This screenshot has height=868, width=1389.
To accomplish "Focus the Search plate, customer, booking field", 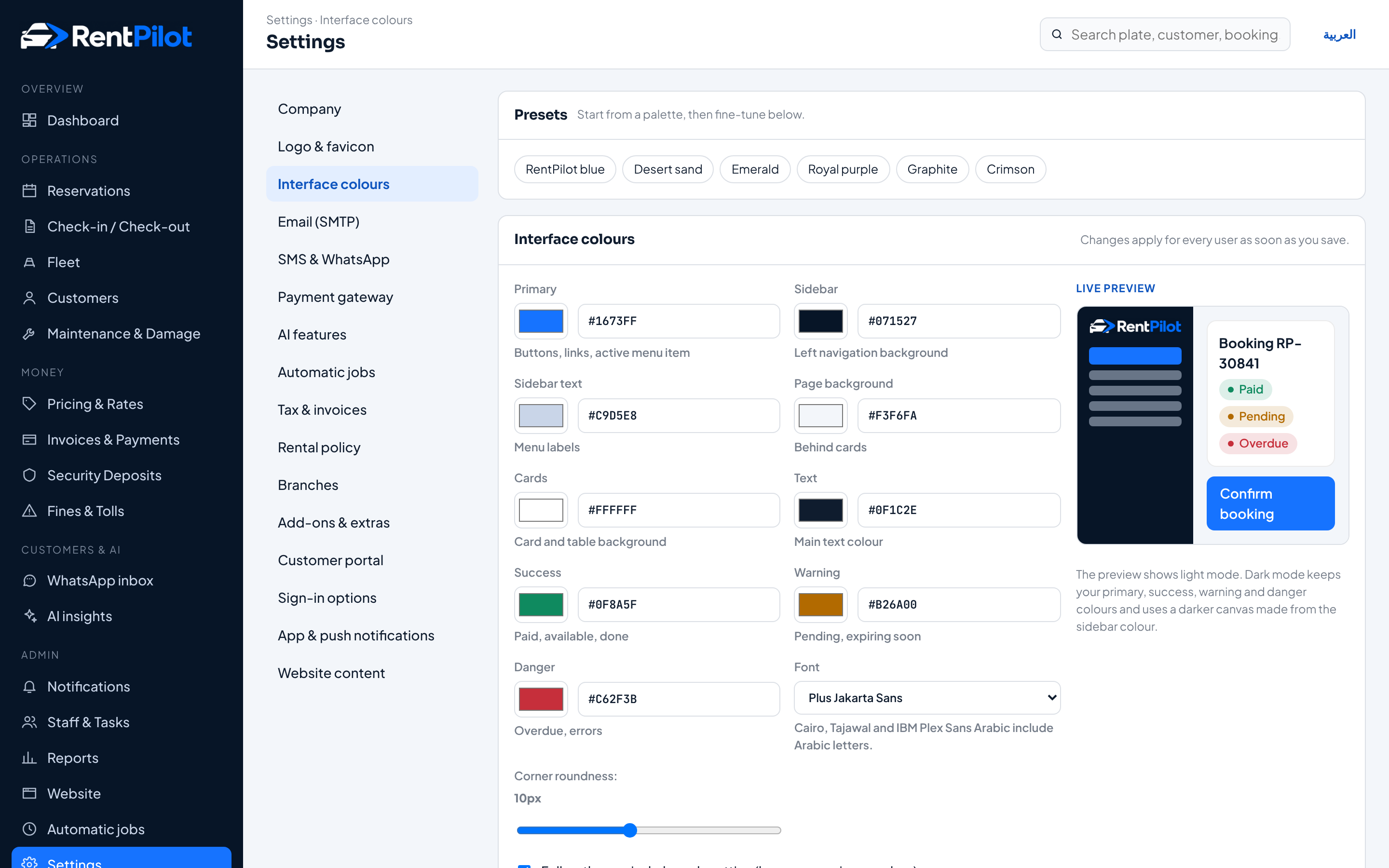I will tap(1165, 34).
